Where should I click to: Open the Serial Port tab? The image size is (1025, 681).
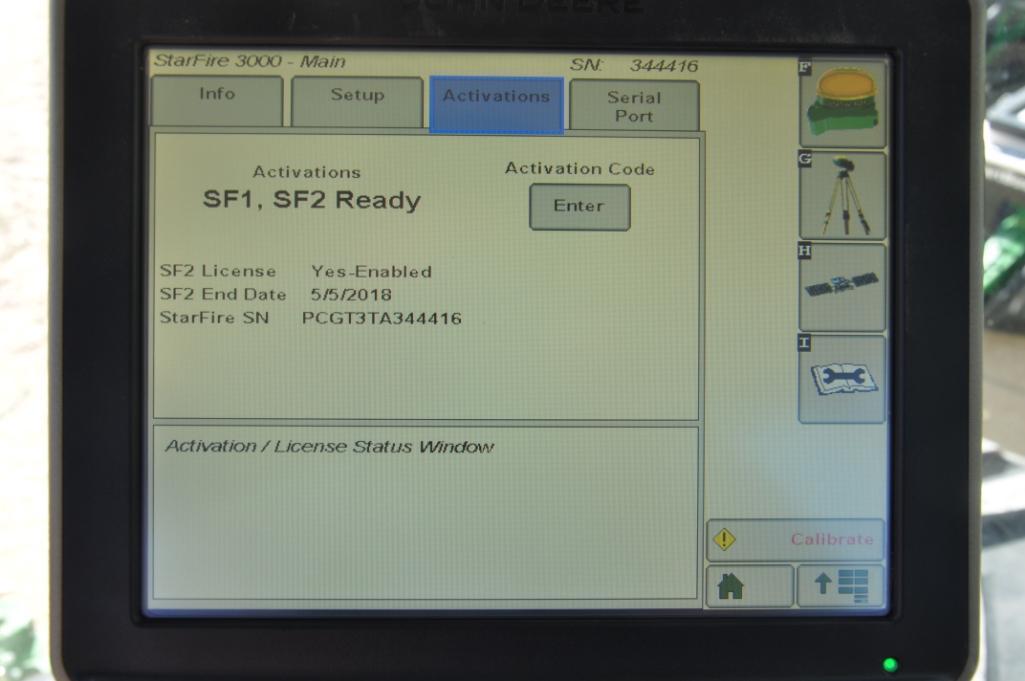coord(634,106)
